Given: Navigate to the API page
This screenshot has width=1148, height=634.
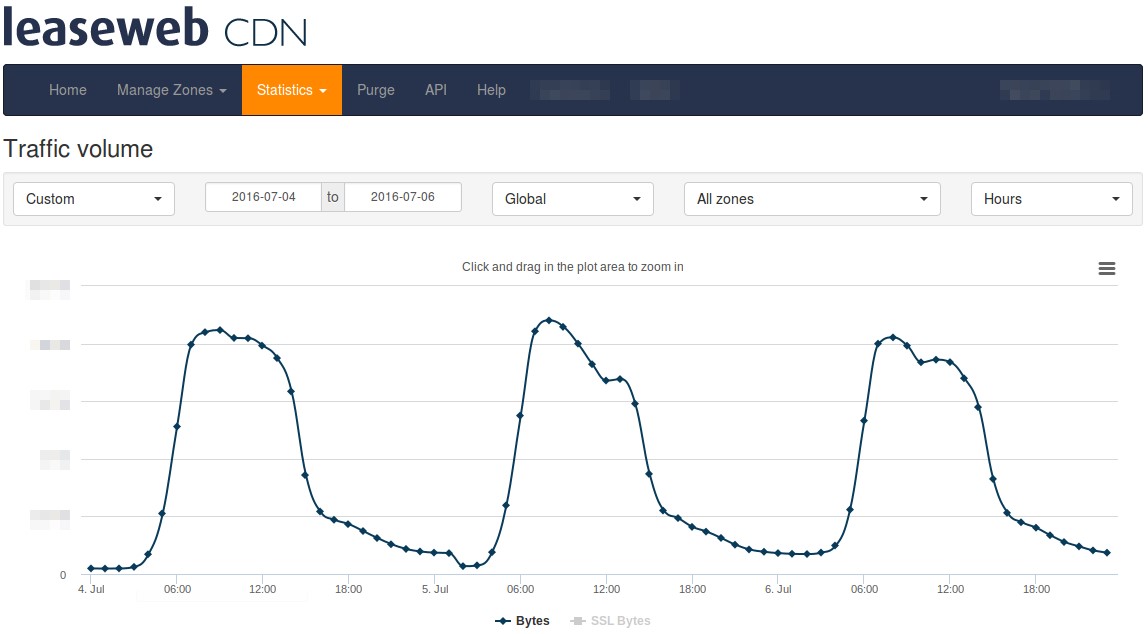Looking at the screenshot, I should coord(436,90).
